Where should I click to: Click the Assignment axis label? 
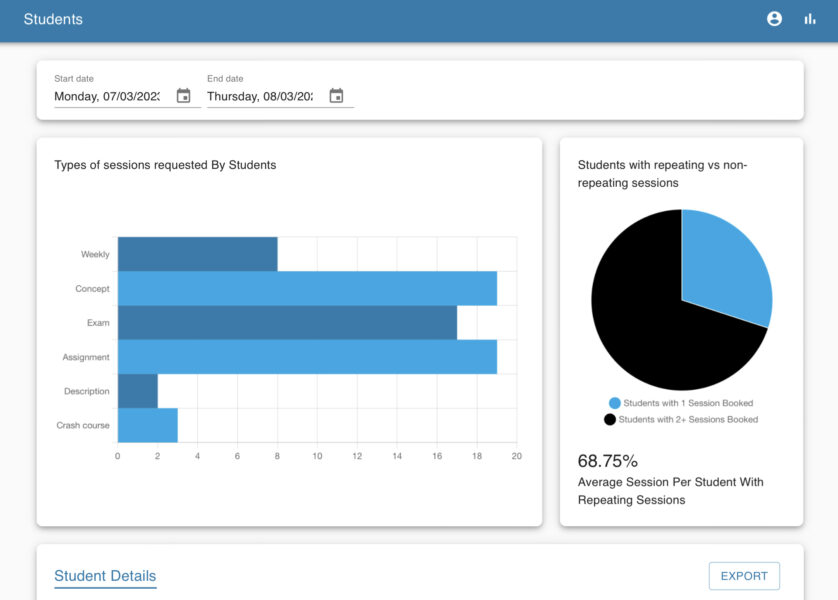86,357
